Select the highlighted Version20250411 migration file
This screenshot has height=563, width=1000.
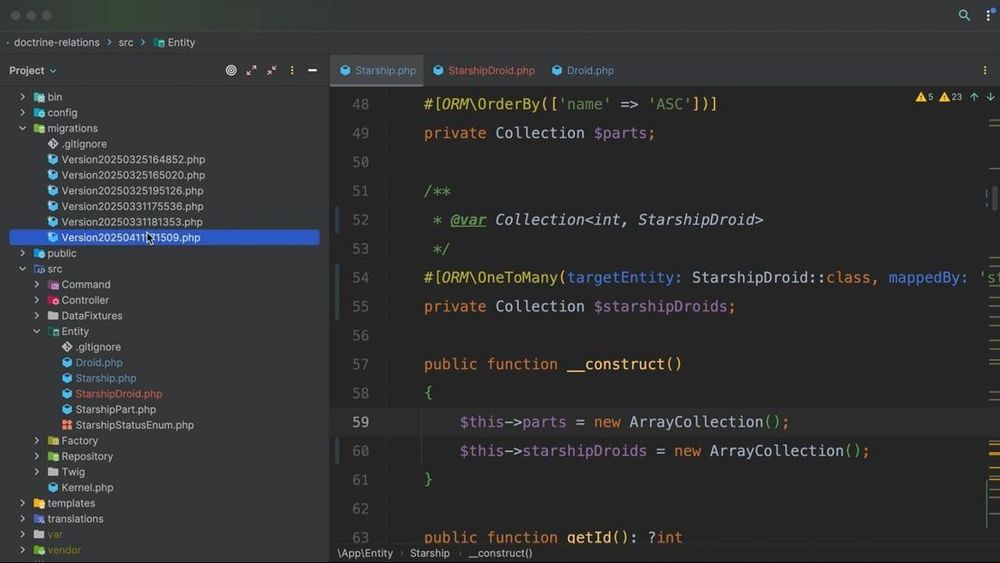pyautogui.click(x=164, y=237)
